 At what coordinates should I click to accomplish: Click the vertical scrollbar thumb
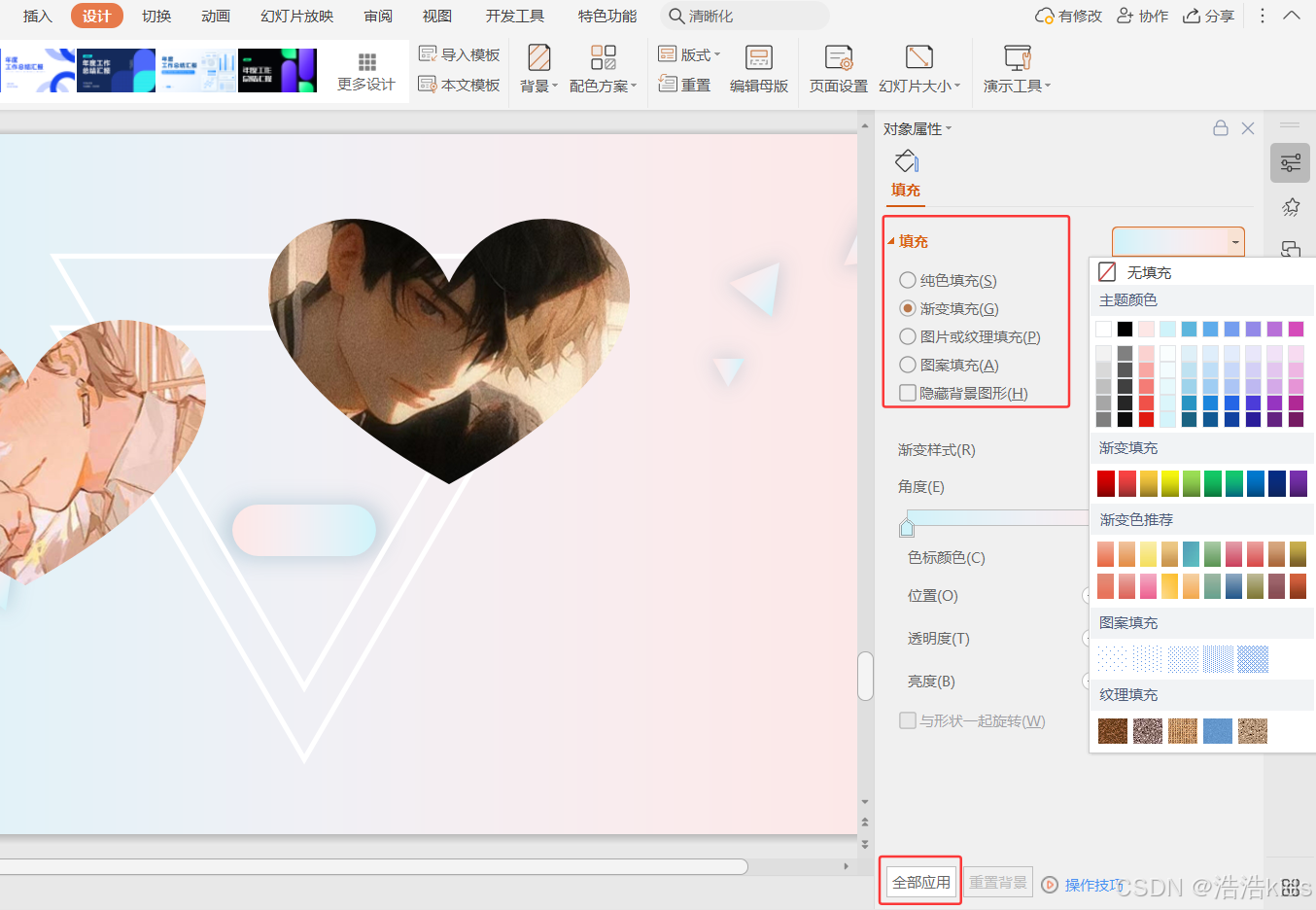(865, 676)
